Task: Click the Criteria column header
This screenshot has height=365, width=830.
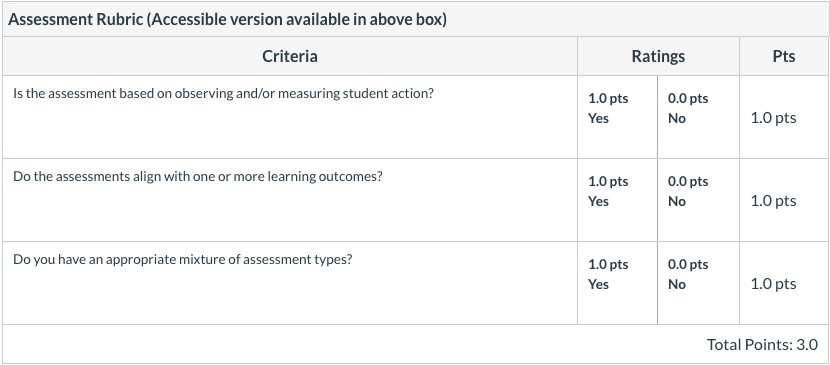Action: pos(290,56)
